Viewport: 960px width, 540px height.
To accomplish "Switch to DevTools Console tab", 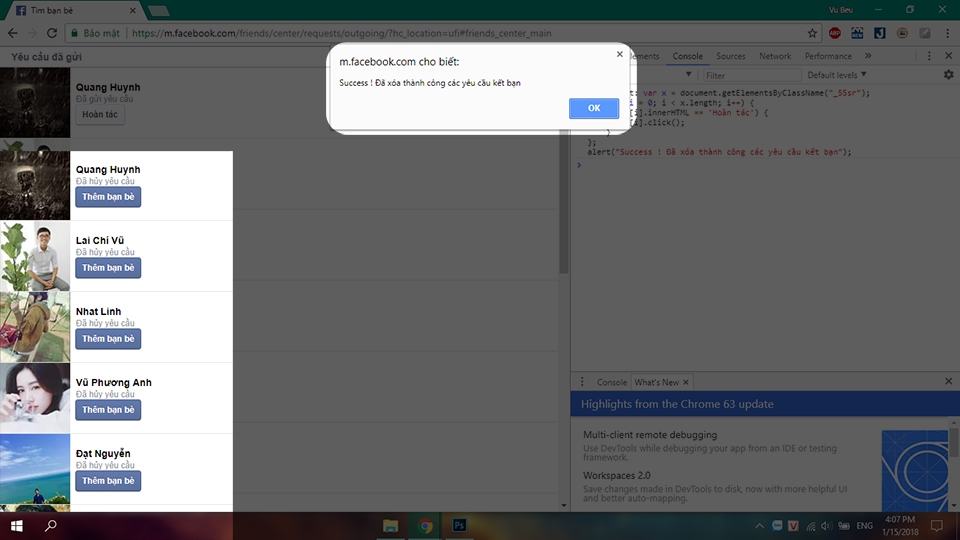I will (688, 56).
